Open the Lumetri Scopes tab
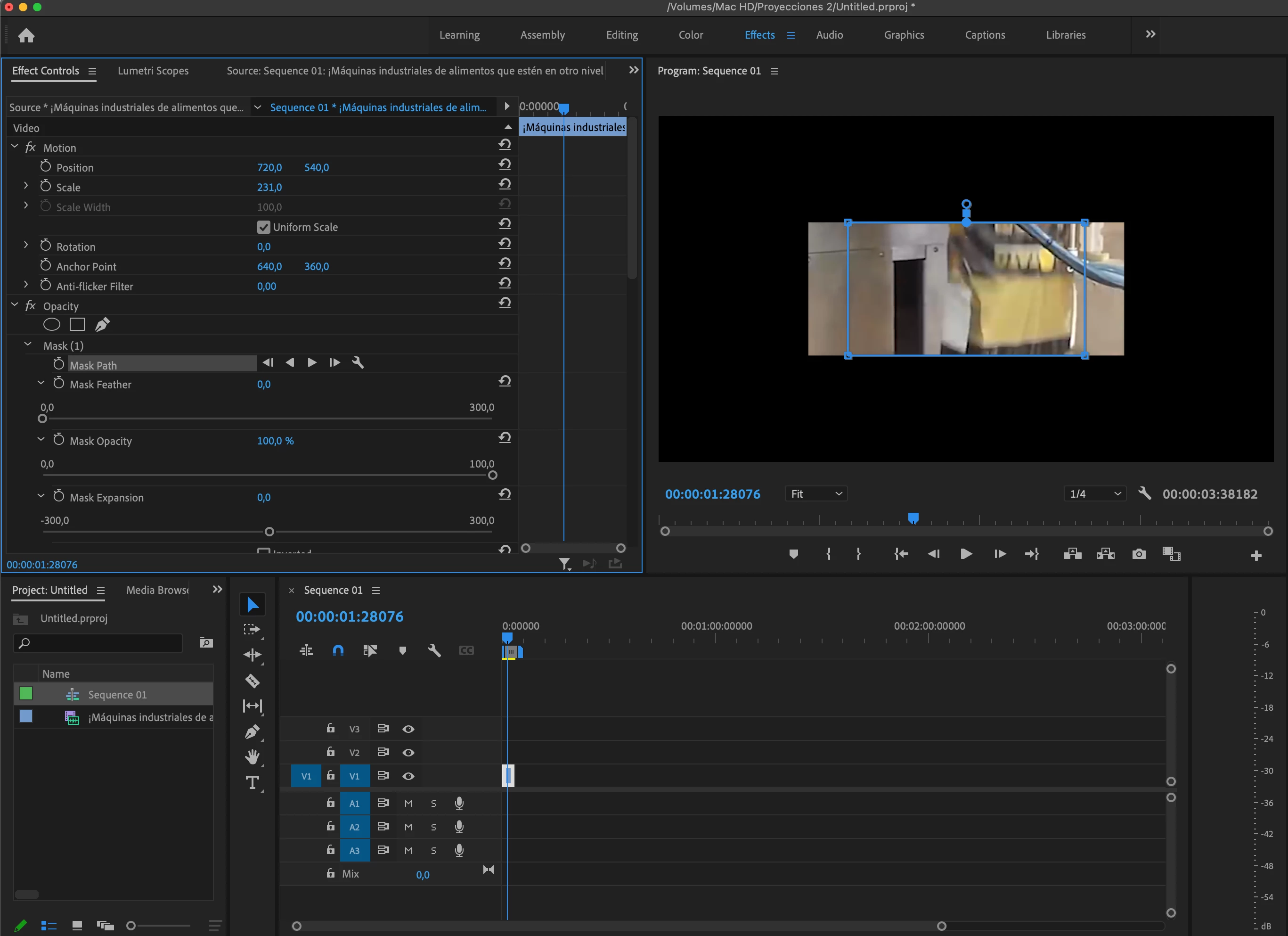 click(153, 71)
